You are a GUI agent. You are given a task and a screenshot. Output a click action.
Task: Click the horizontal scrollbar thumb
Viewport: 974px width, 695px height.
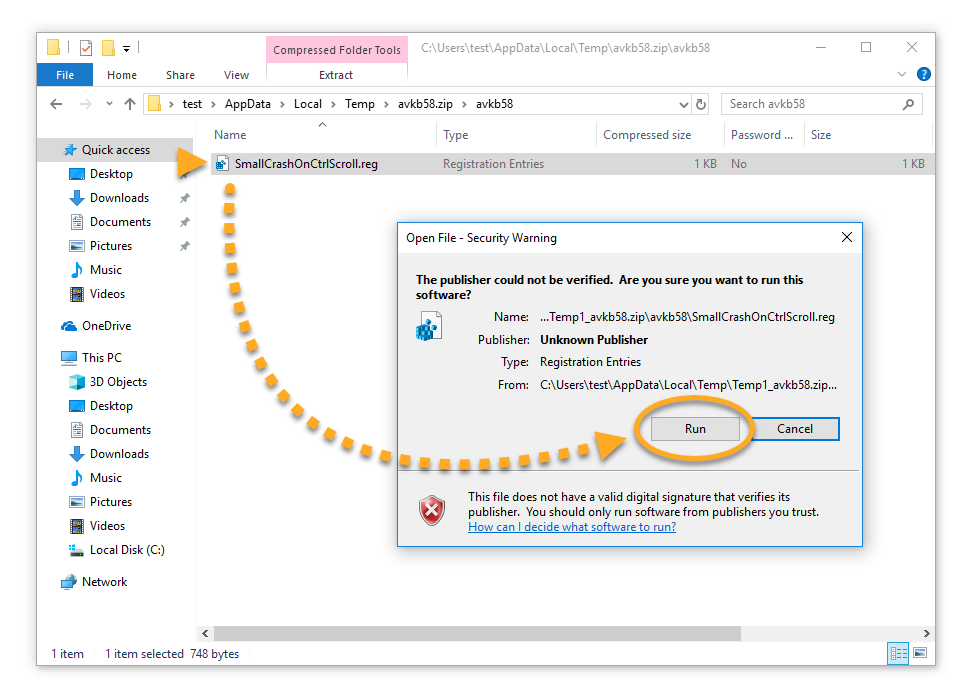477,634
